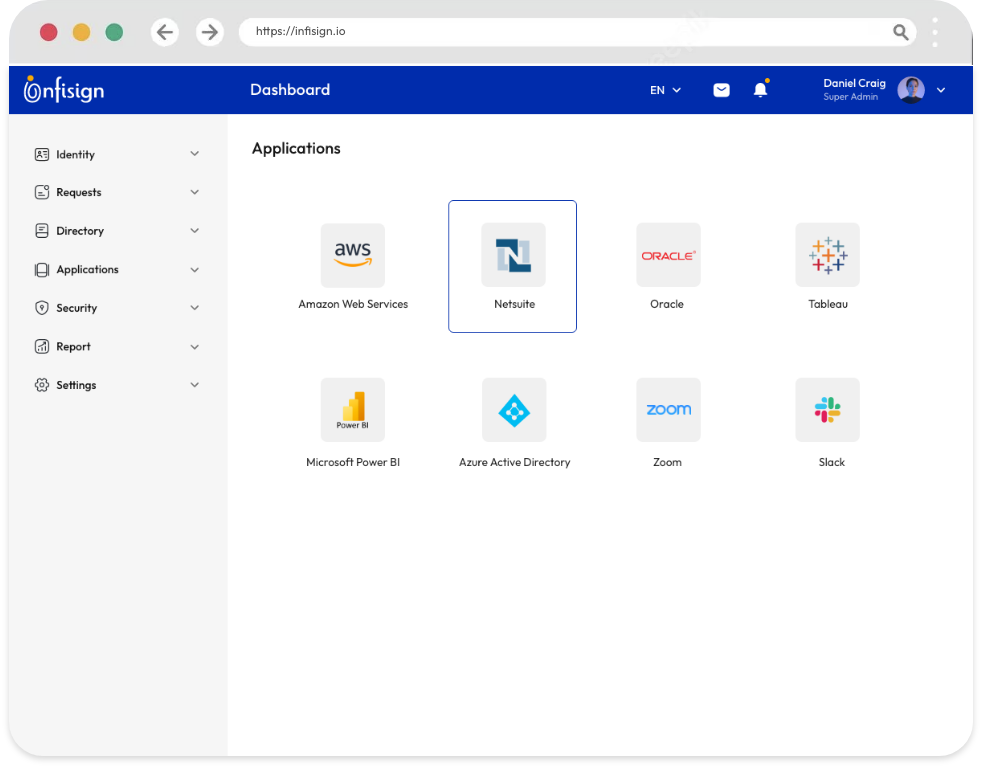The width and height of the screenshot is (982, 768).
Task: Select the Tableau app icon
Action: [827, 255]
